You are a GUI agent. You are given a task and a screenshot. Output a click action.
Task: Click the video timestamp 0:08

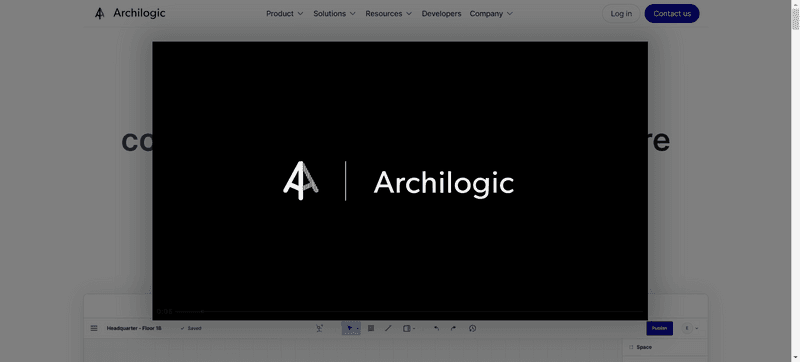164,312
